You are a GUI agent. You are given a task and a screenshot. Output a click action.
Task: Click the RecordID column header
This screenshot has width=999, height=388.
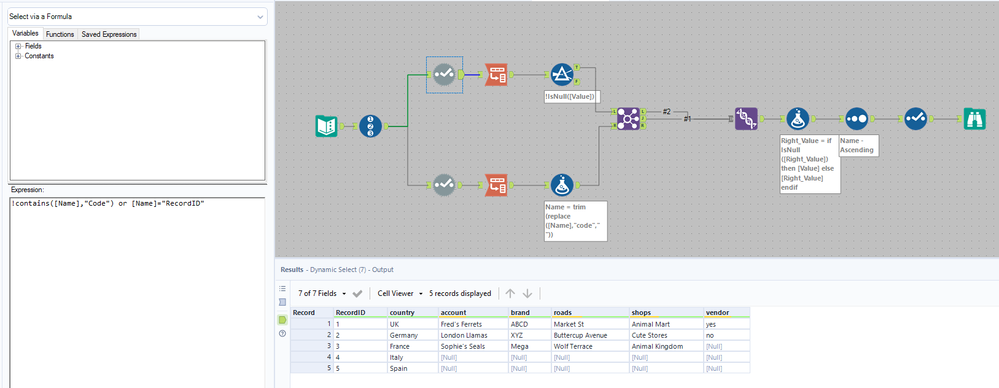359,313
